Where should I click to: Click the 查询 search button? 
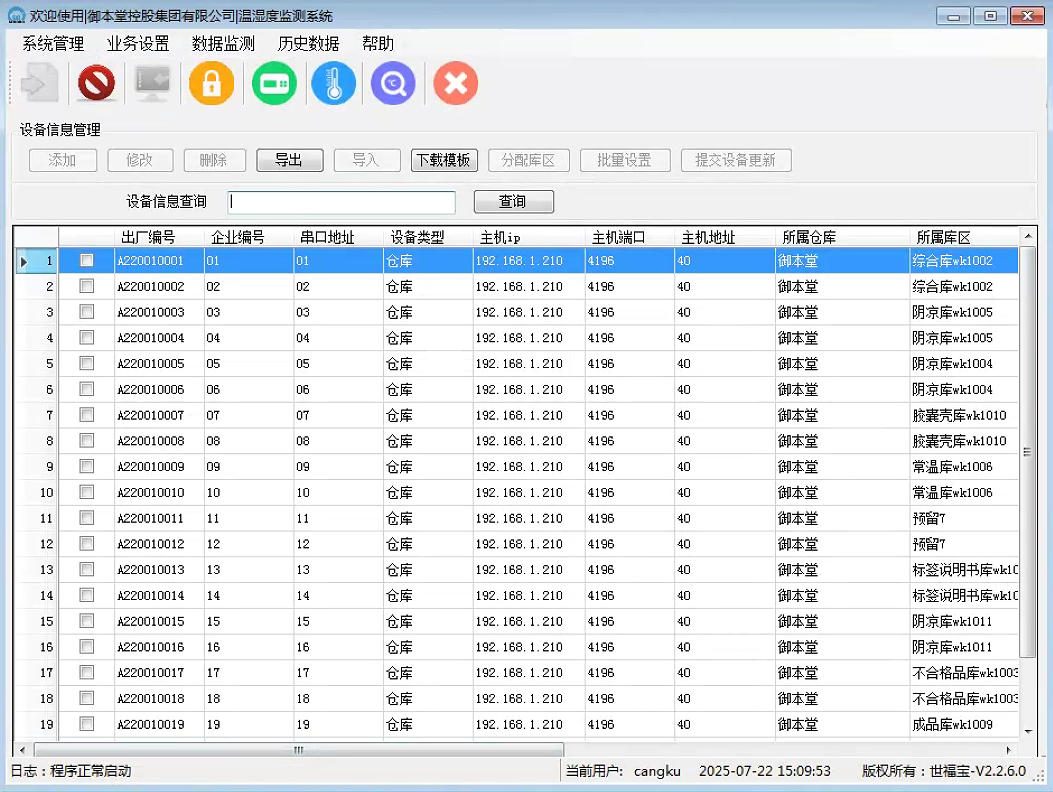tap(513, 202)
